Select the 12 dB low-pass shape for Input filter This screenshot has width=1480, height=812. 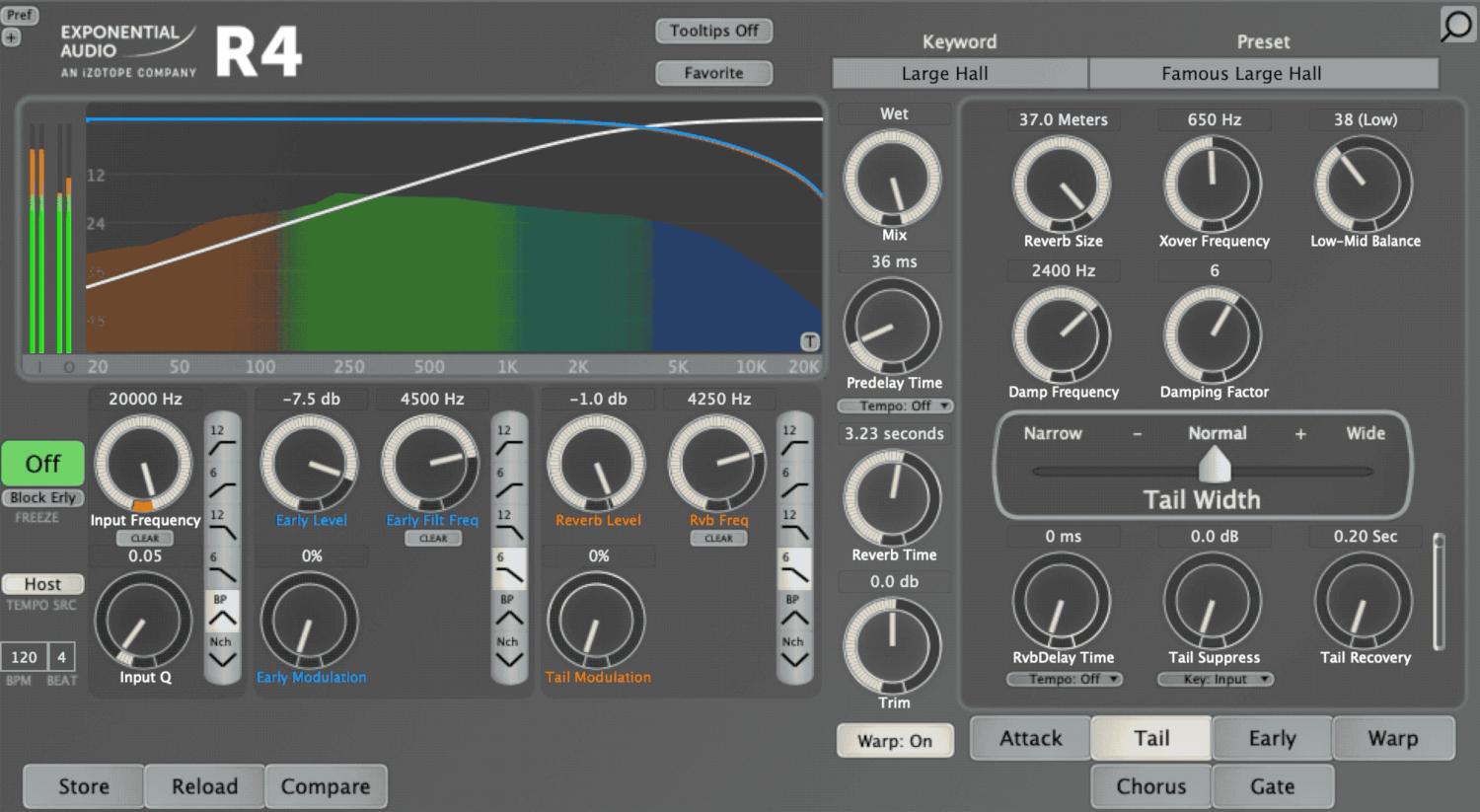222,526
